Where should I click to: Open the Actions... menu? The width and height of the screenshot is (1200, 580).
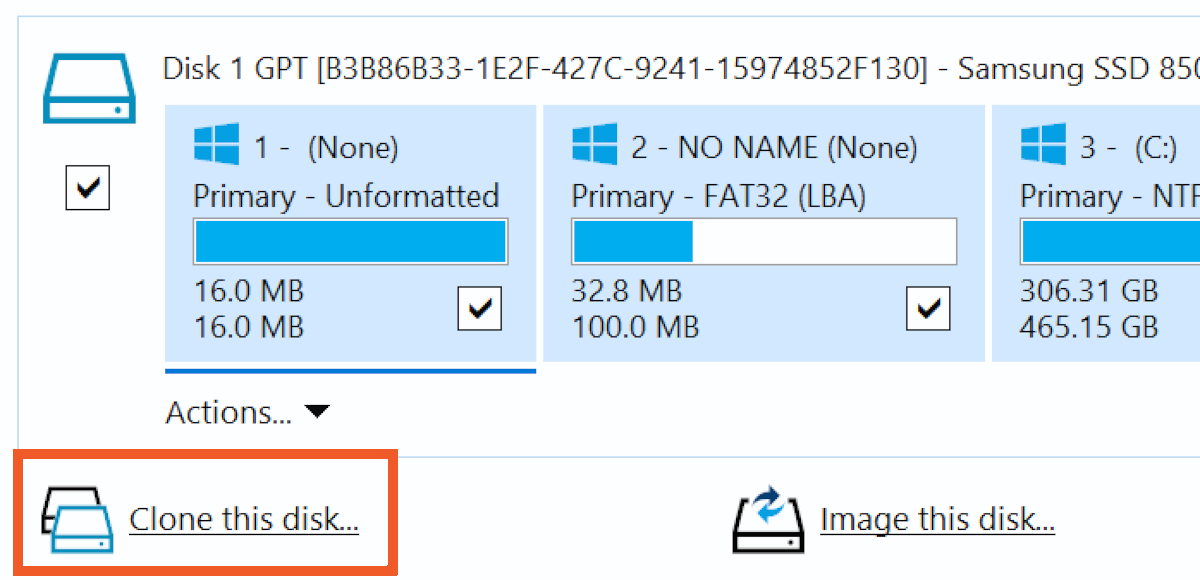228,412
